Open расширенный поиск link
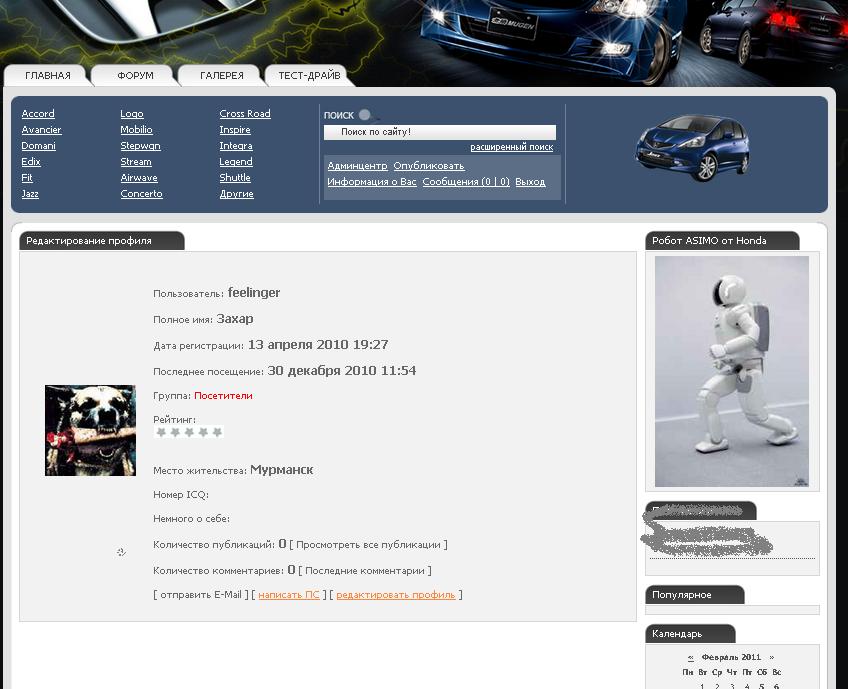 click(512, 147)
